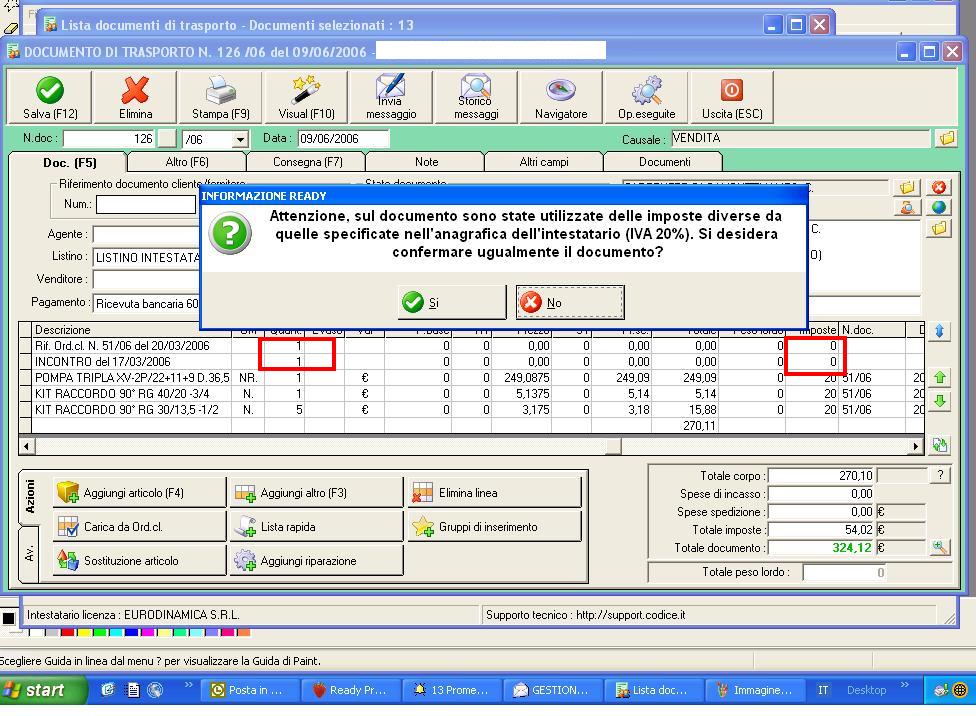Select the red color swatch in Paint palette
The height and width of the screenshot is (716, 976).
(67, 633)
